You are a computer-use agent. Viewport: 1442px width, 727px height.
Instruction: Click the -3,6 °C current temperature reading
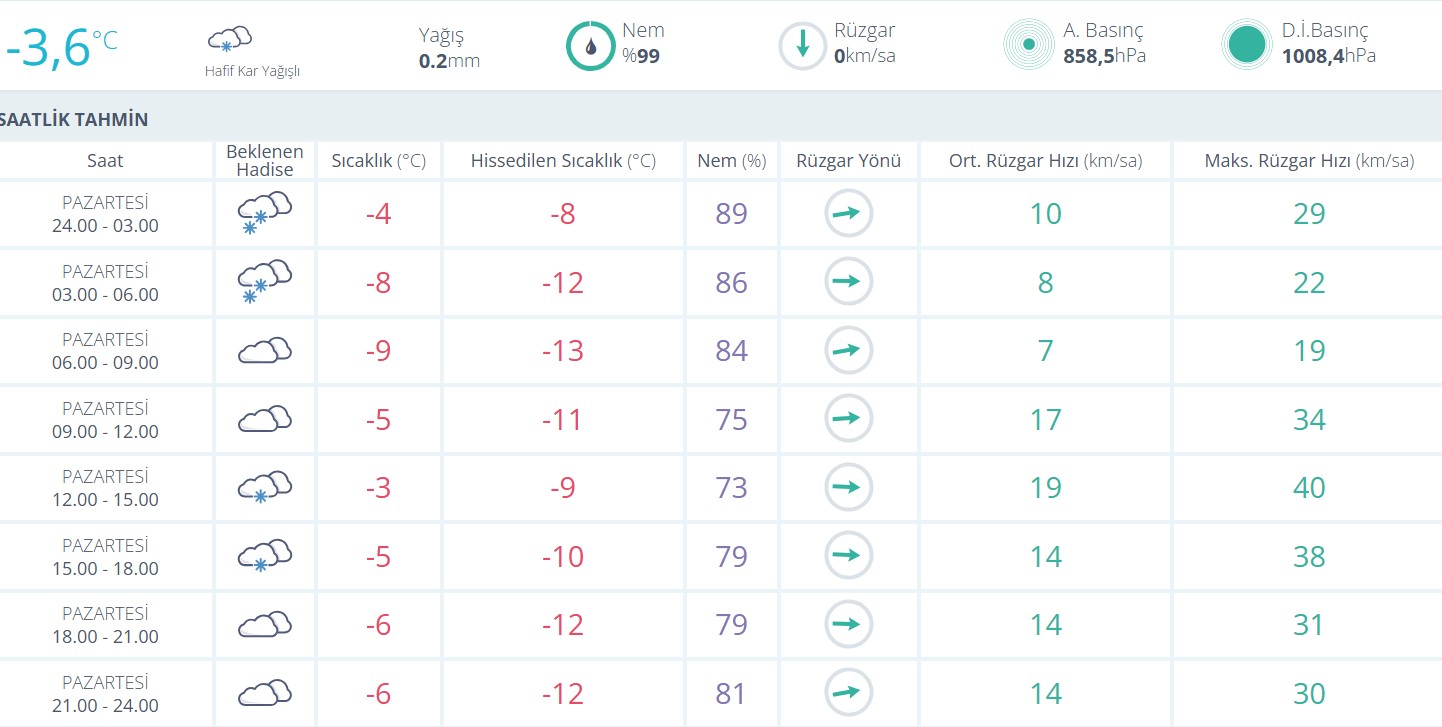(x=60, y=47)
